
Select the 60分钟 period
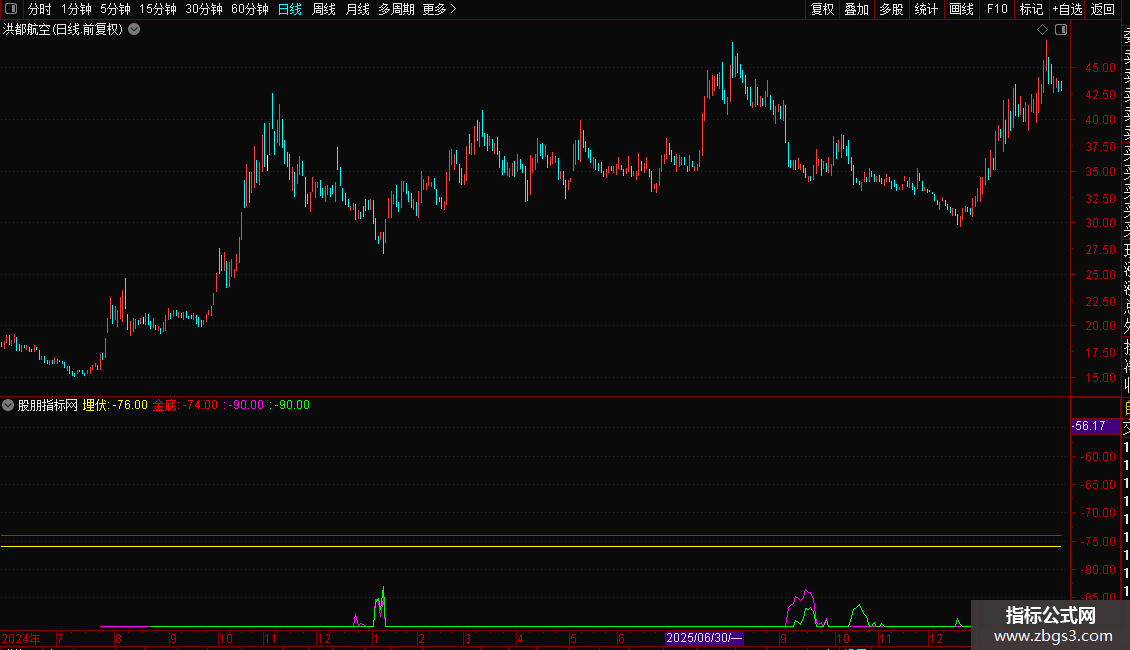click(249, 9)
